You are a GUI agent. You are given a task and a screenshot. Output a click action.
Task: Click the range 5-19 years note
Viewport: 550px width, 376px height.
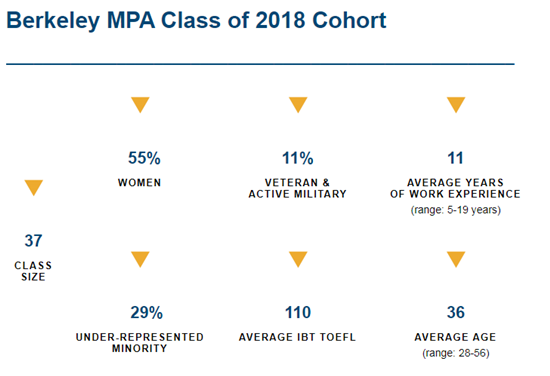[456, 210]
